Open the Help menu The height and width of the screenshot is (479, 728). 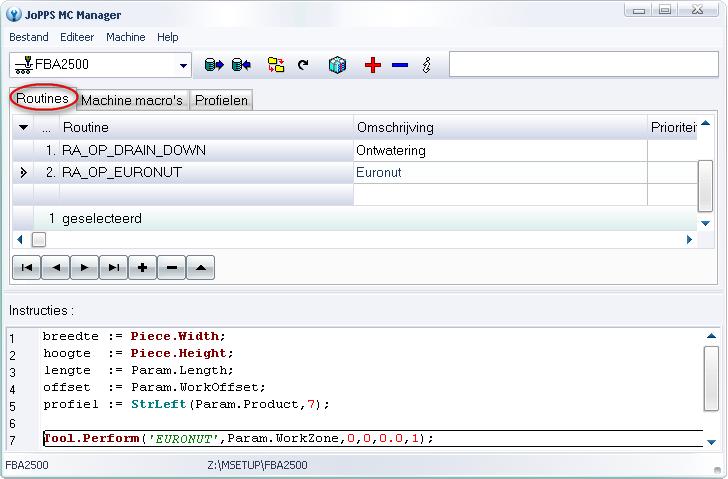click(168, 37)
